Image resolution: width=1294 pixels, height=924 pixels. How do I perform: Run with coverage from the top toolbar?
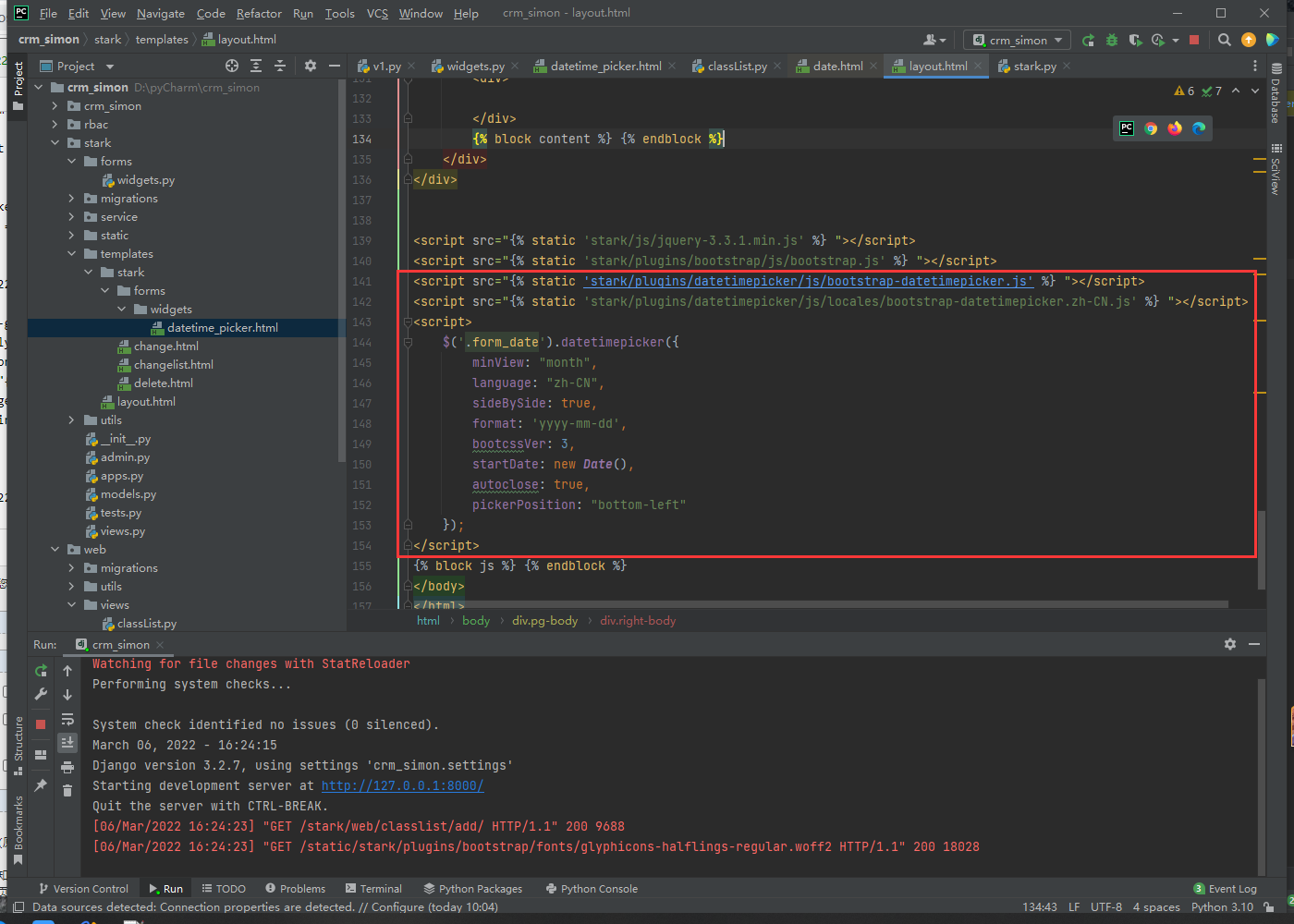pos(1135,40)
